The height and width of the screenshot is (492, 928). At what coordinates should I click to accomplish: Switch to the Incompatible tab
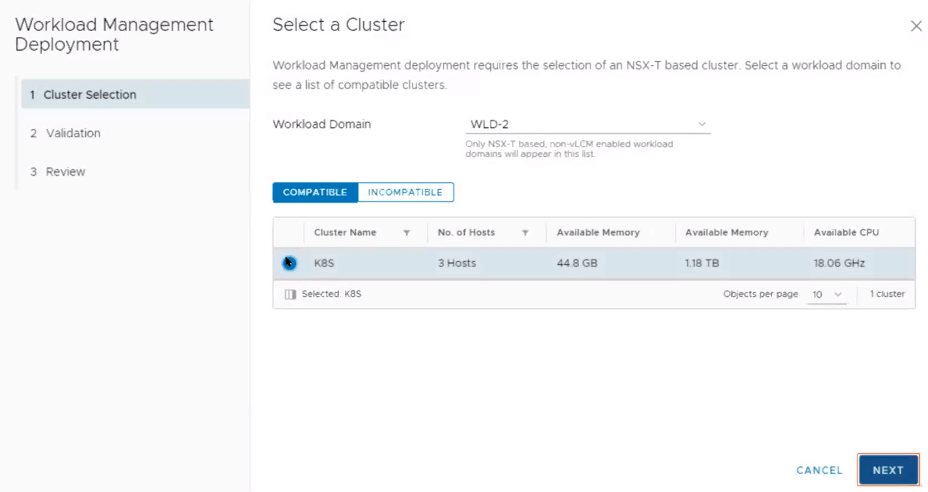click(x=405, y=192)
